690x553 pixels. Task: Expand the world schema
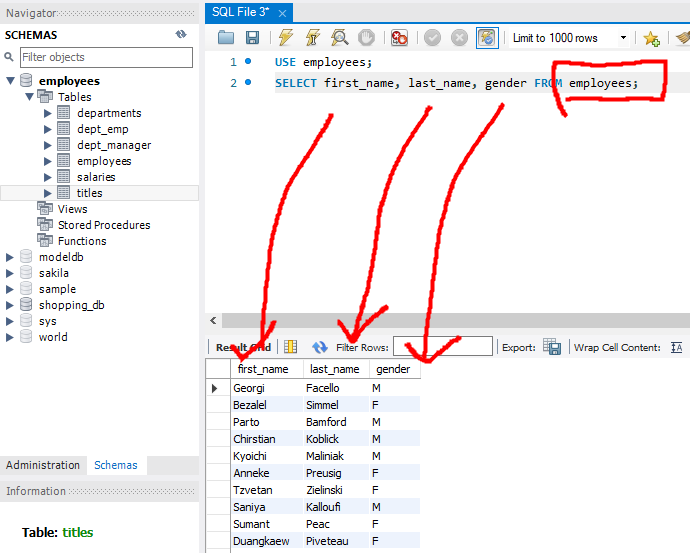pyautogui.click(x=9, y=337)
